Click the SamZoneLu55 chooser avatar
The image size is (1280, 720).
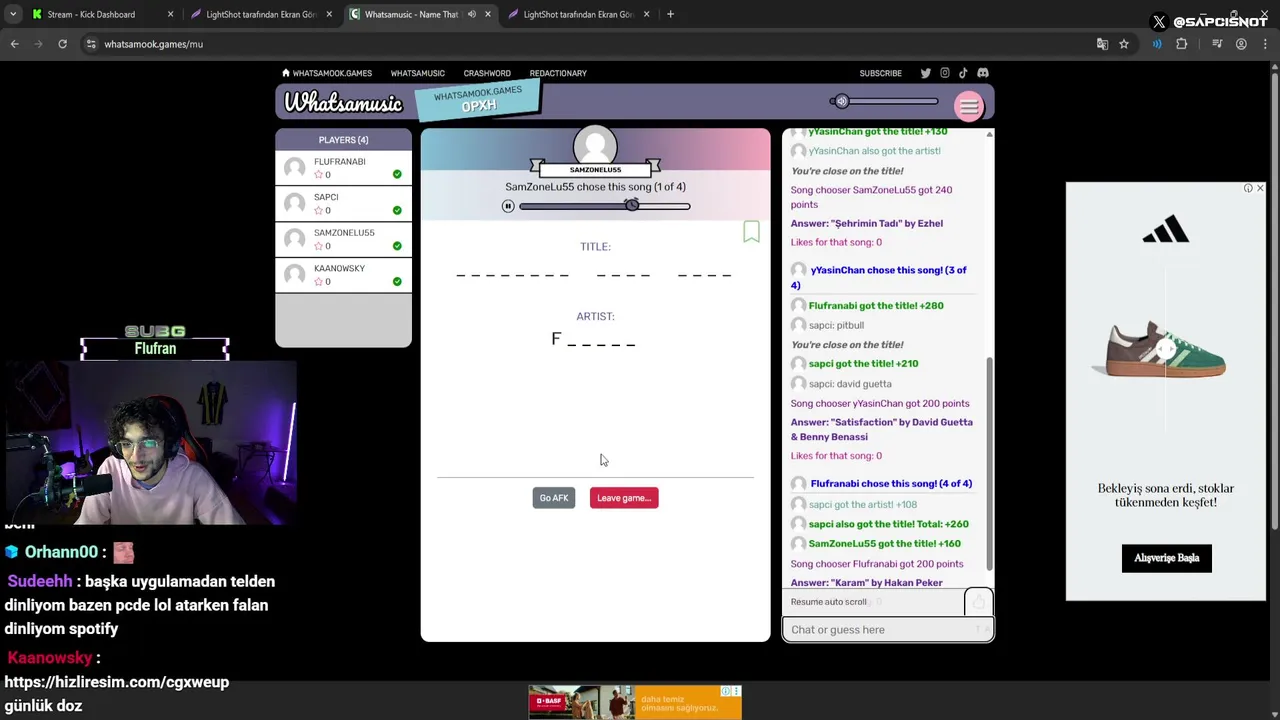pos(595,146)
